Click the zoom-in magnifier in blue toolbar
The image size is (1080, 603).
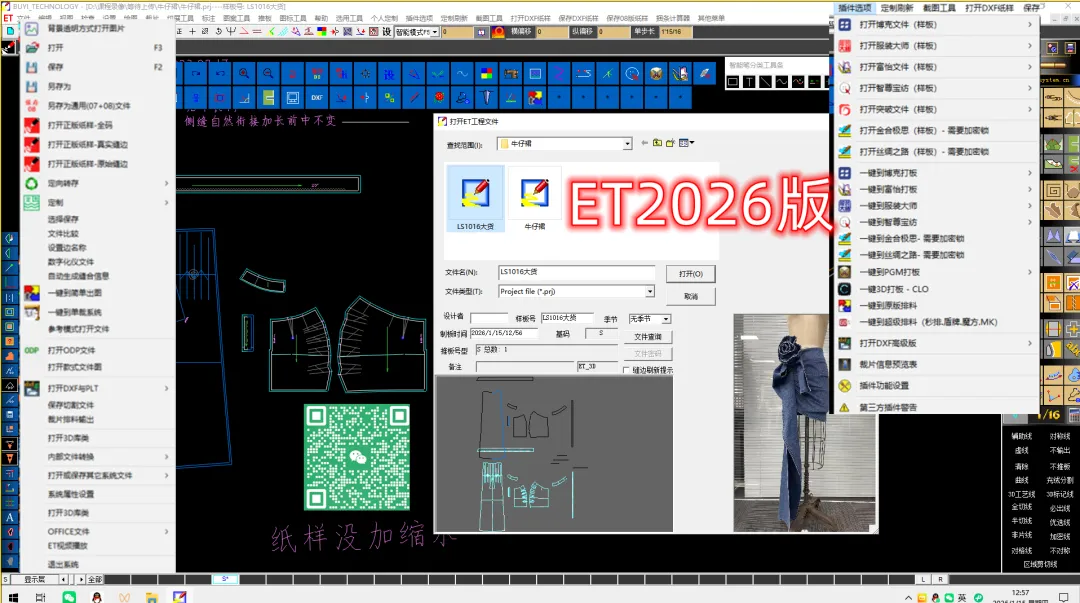(244, 74)
